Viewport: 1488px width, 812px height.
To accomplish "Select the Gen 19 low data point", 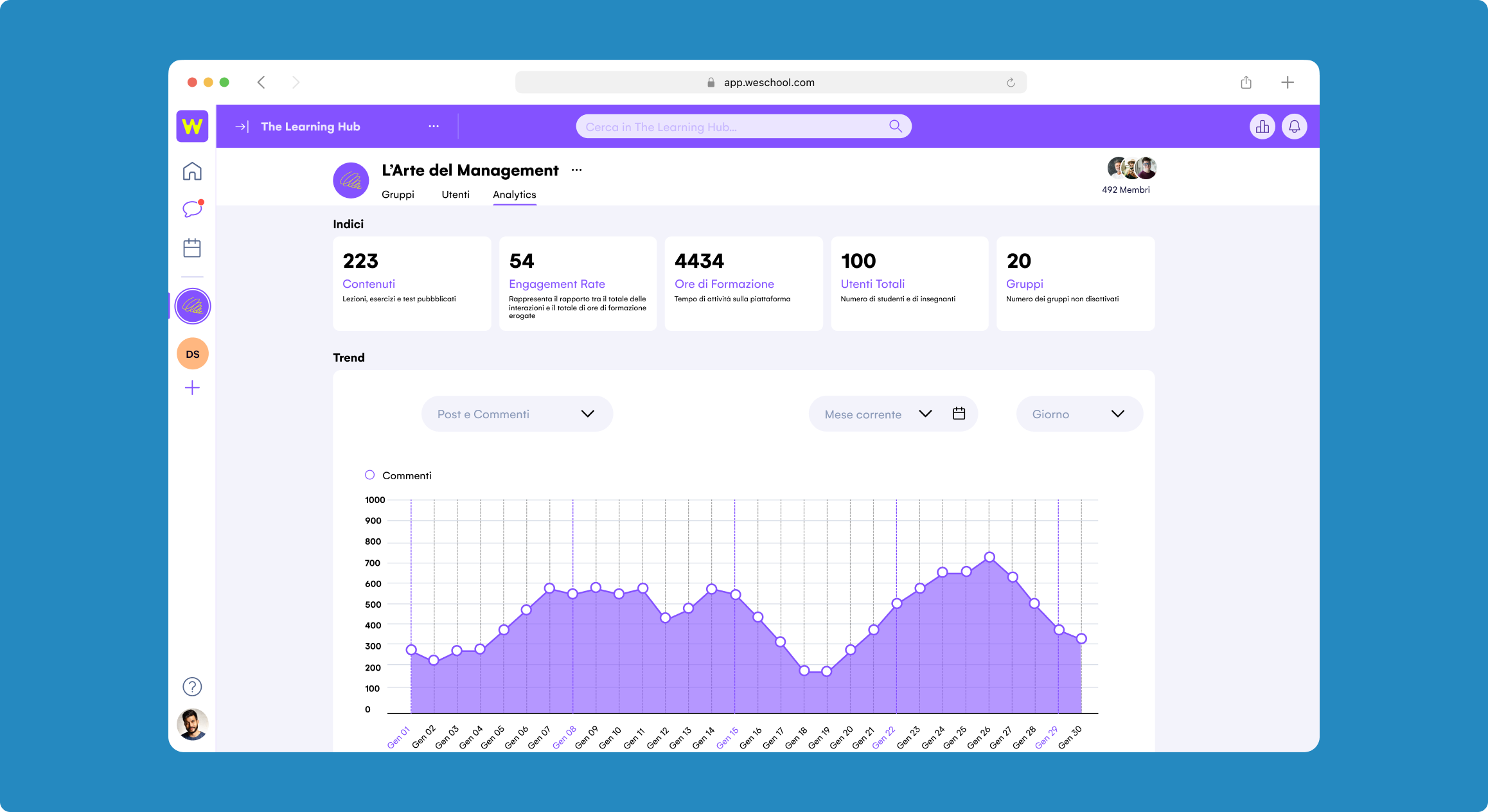I will pos(827,671).
